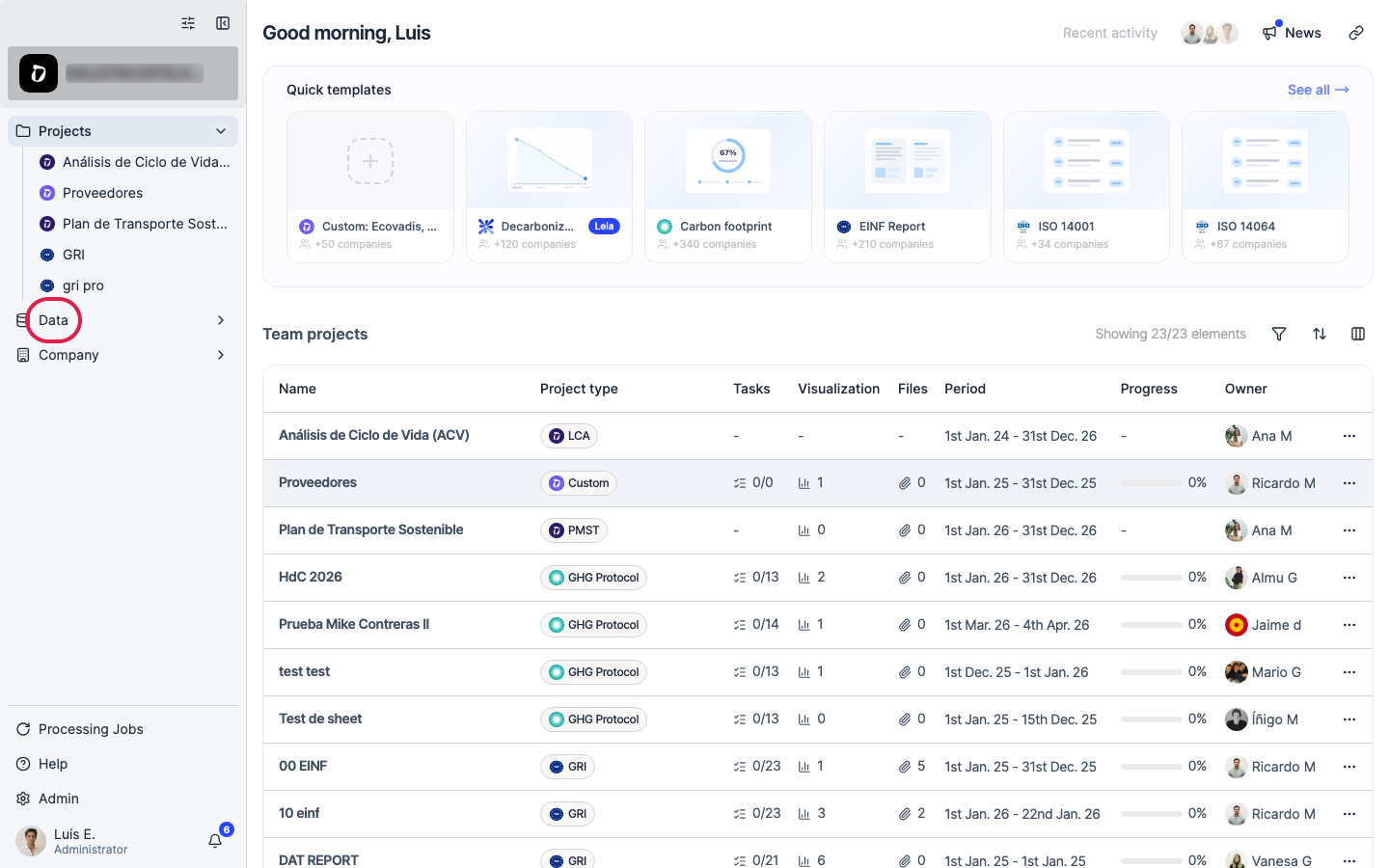
Task: Select the Carbon footprint template card
Action: (x=728, y=187)
